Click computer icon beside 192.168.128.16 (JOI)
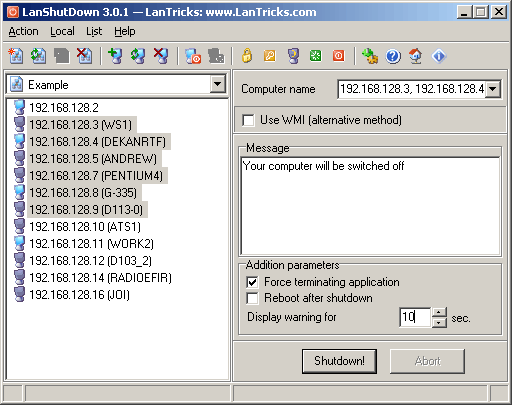The height and width of the screenshot is (405, 512). 20,294
